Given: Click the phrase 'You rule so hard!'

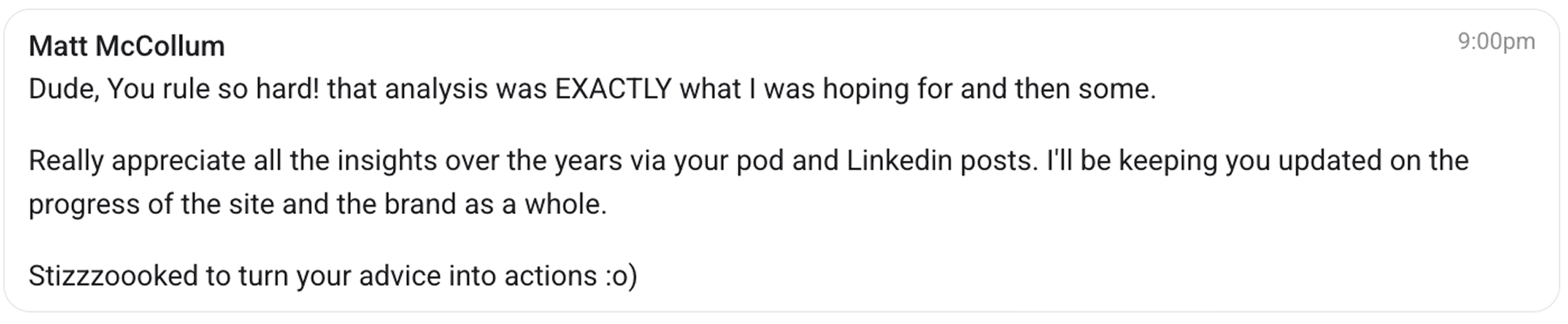Looking at the screenshot, I should point(213,89).
